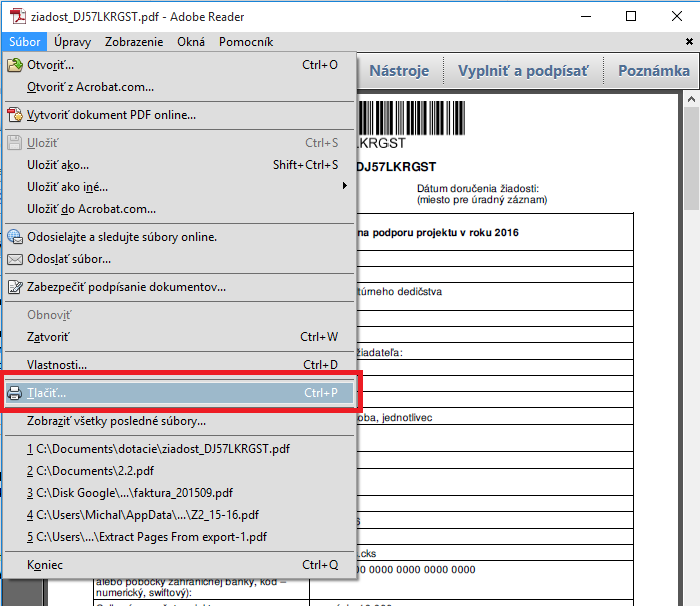Click the heading 'na podporu projektu v roku 2016'

click(x=438, y=233)
